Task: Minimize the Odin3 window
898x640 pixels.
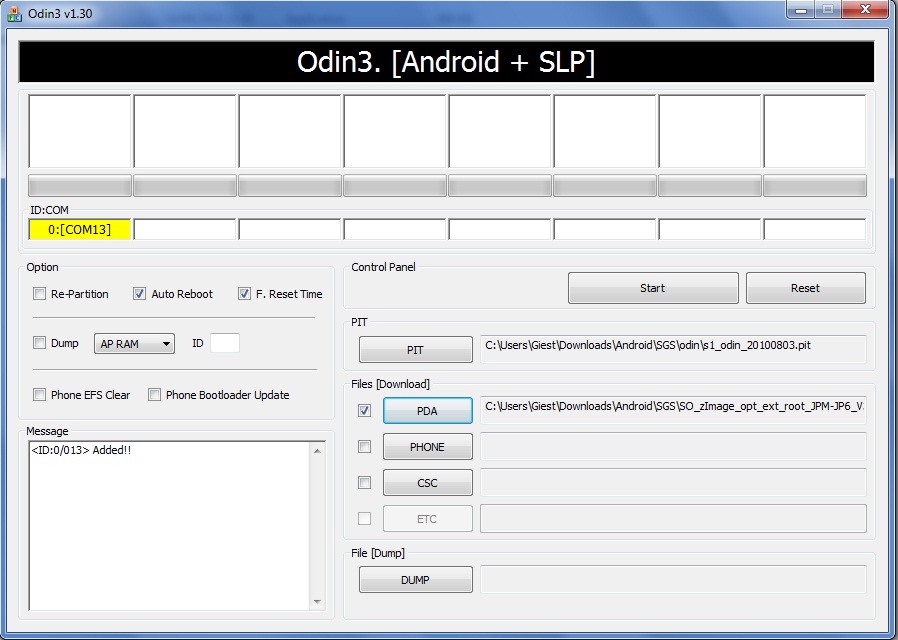Action: [x=801, y=10]
